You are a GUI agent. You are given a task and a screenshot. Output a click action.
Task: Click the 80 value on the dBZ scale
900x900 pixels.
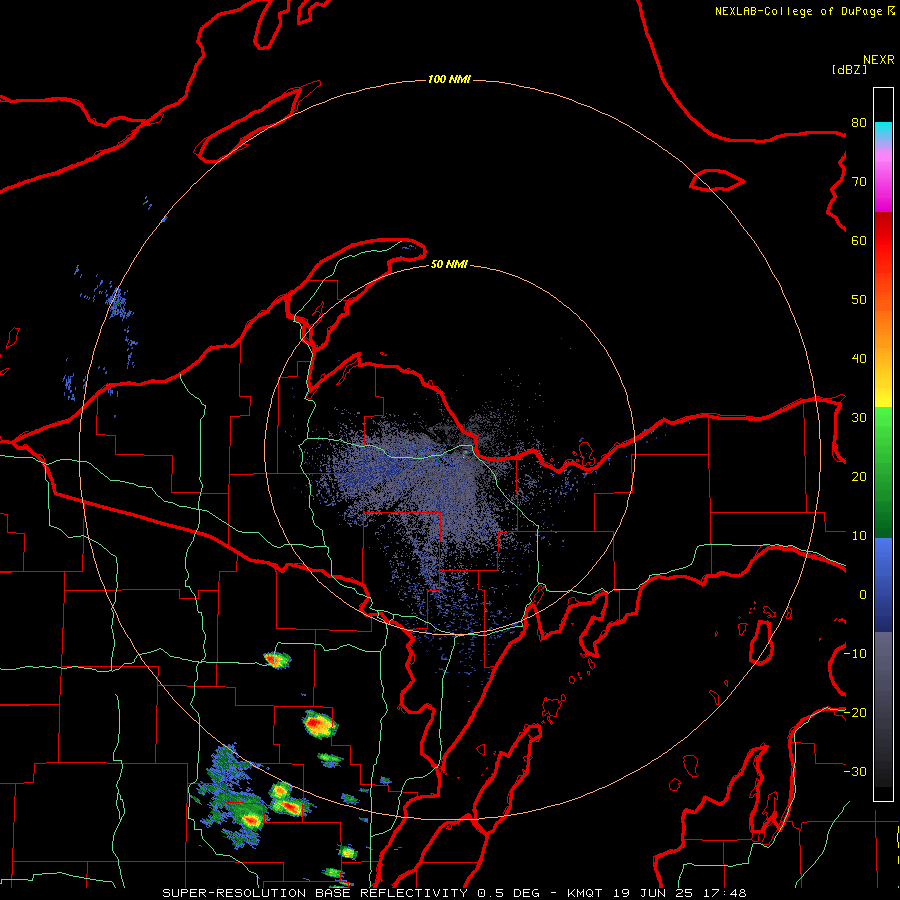point(859,122)
